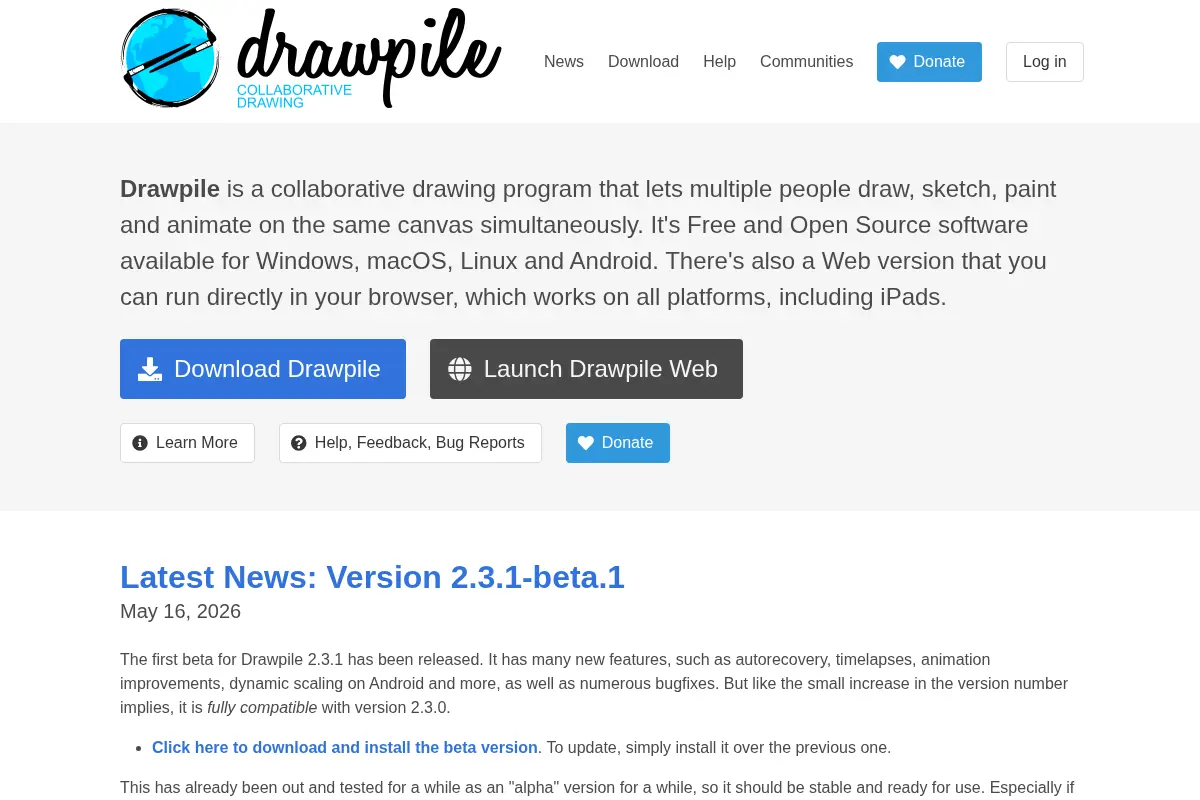1200x800 pixels.
Task: Open the Download navigation item
Action: click(x=643, y=62)
